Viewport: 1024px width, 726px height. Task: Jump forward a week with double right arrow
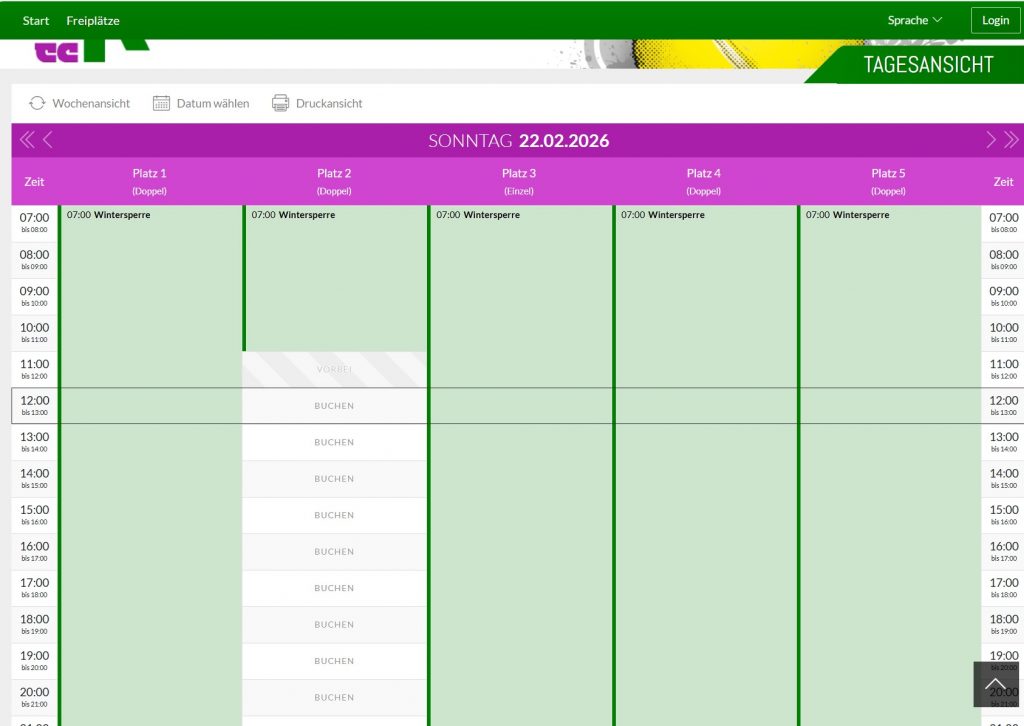(1011, 140)
